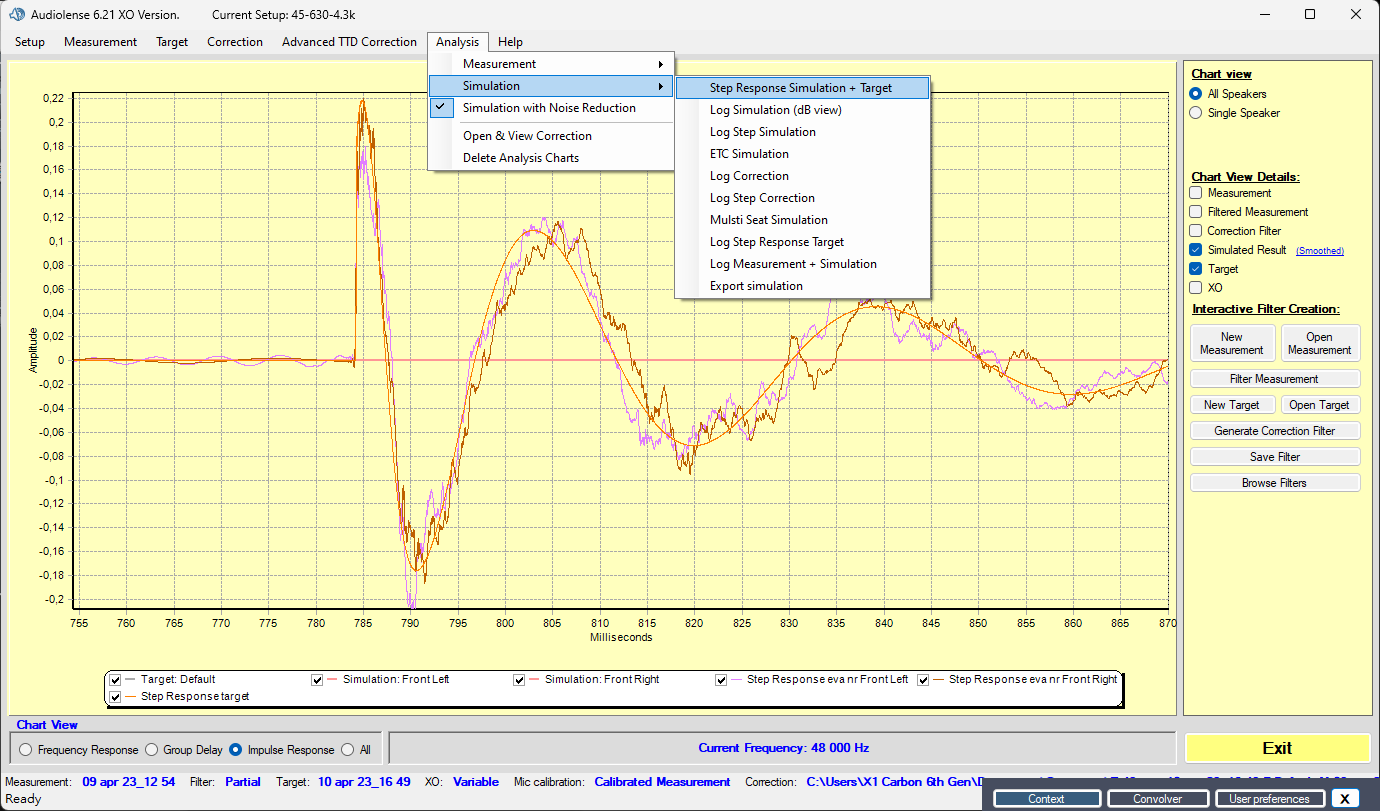
Task: Collapse the open Analysis menu
Action: pos(458,42)
